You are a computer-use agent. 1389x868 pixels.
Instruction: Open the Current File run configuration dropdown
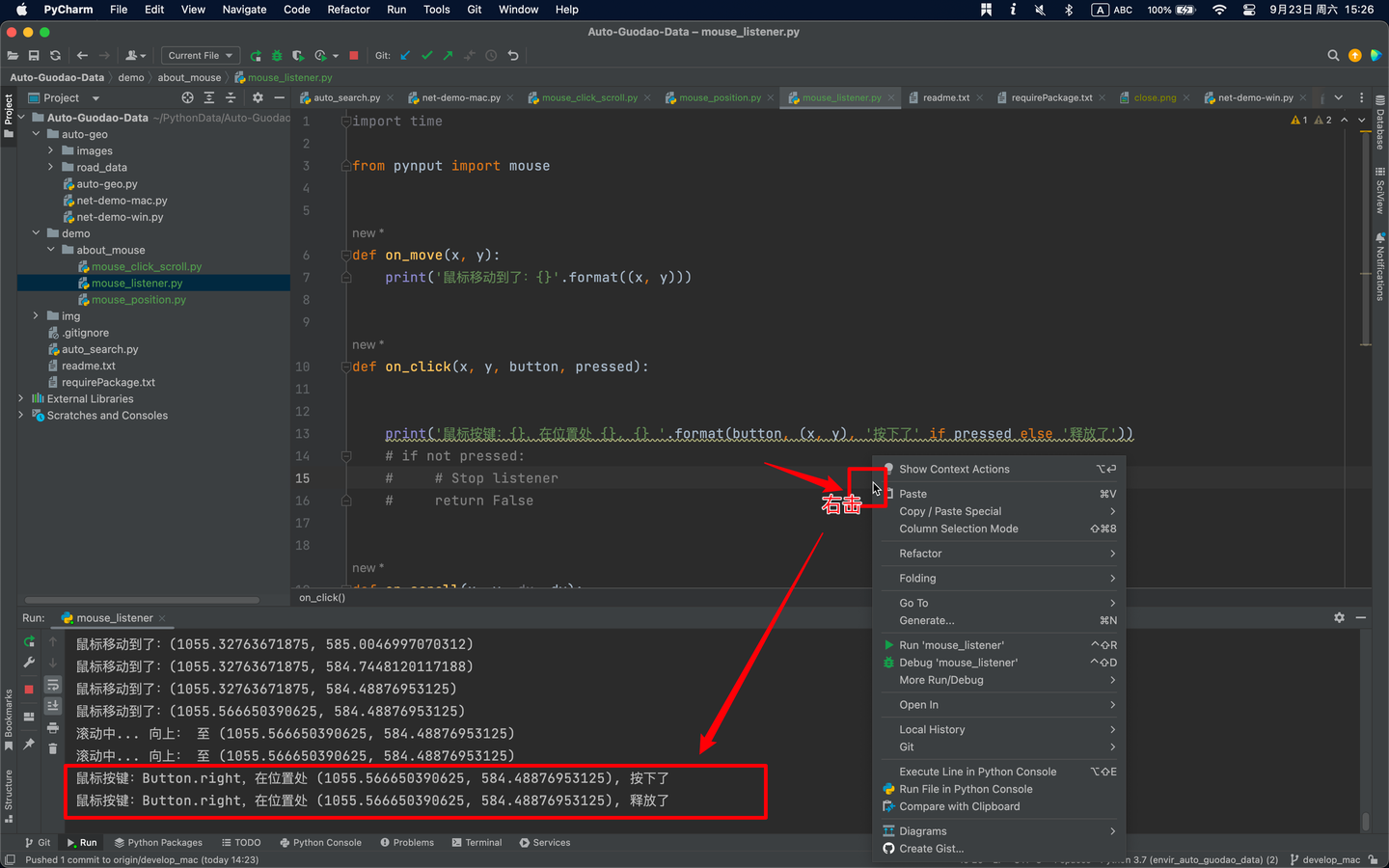[x=201, y=56]
